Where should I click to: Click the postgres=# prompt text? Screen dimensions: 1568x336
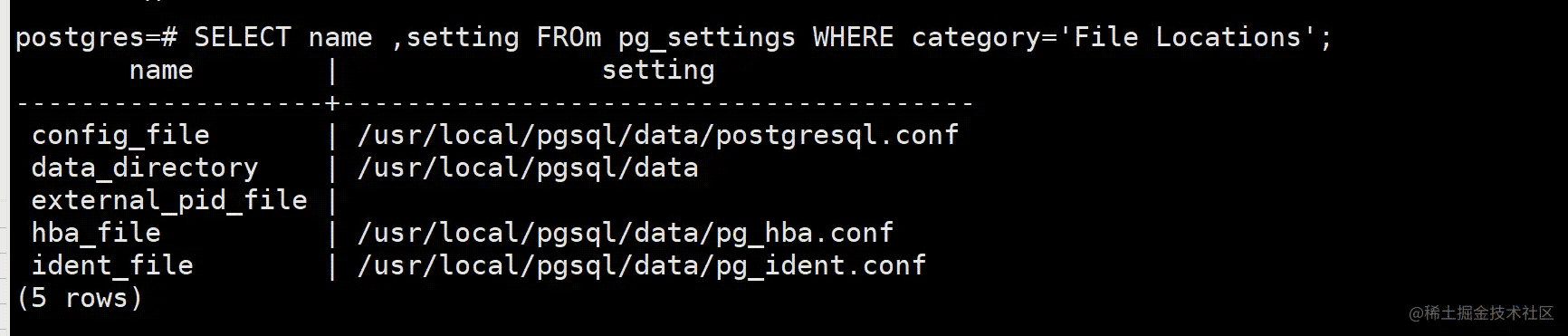pos(96,38)
